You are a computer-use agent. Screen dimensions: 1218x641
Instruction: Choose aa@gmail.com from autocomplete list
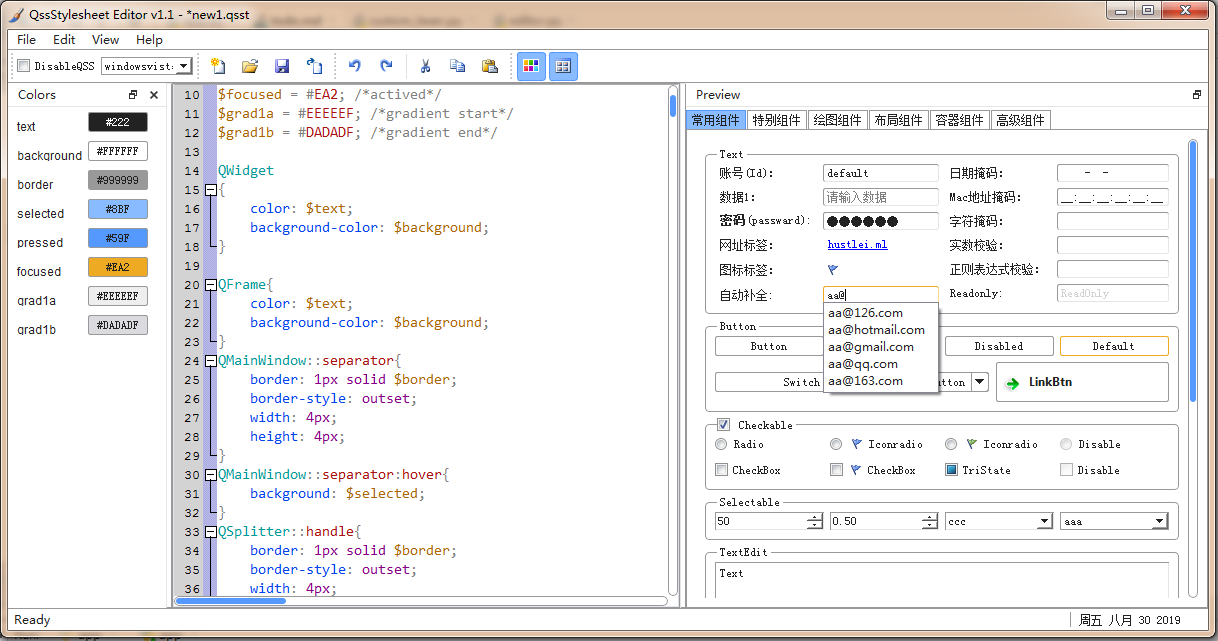[871, 347]
